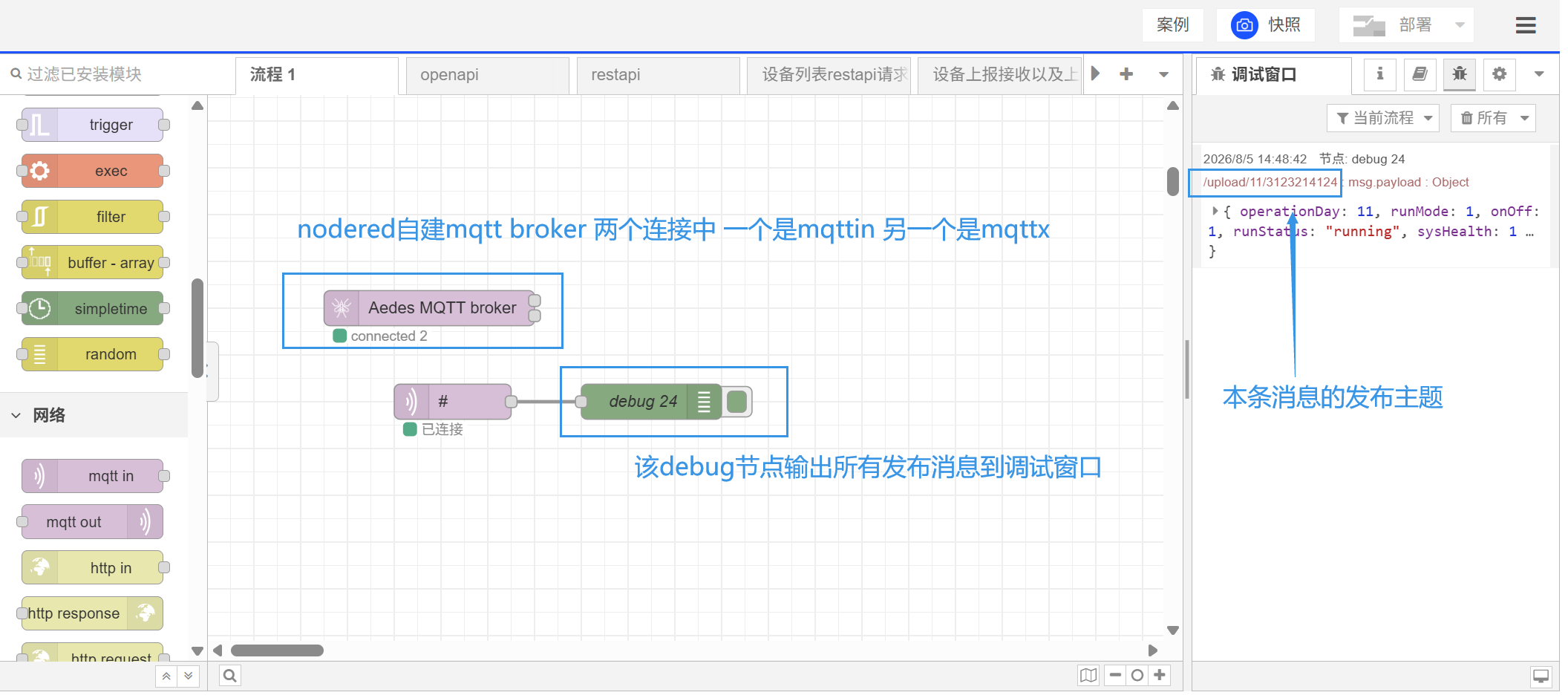Reset the canvas zoom level
Image resolution: width=1568 pixels, height=698 pixels.
click(x=1137, y=676)
